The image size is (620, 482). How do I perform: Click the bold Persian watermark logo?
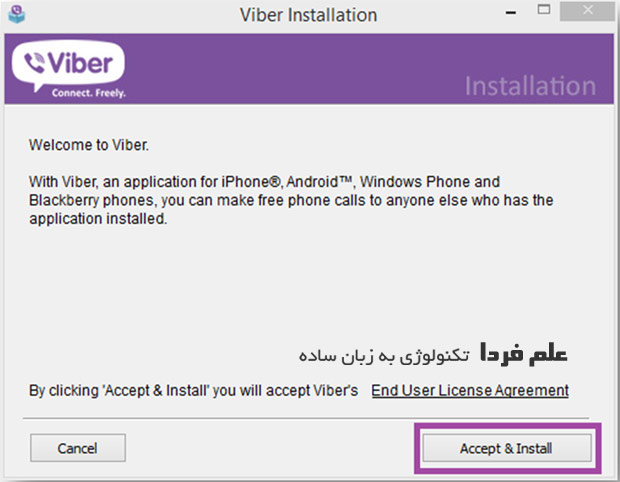pos(524,353)
